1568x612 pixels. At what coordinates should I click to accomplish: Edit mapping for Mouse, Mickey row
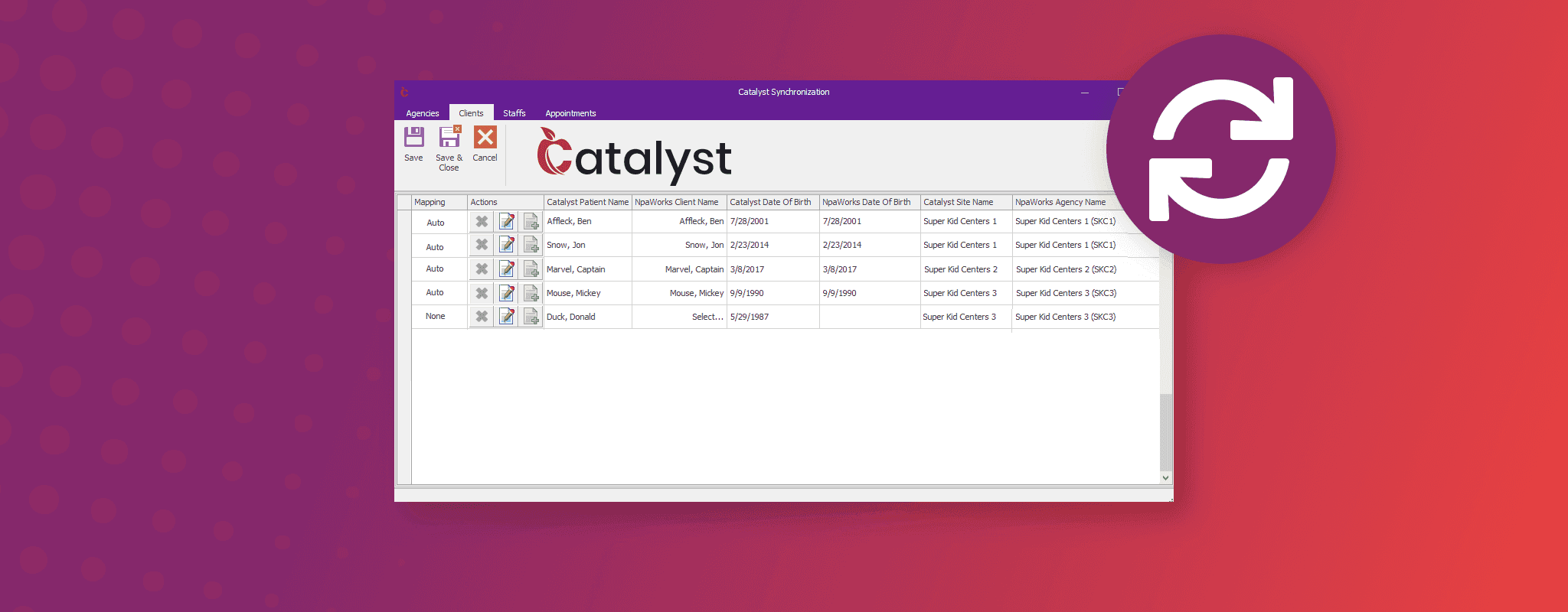(x=506, y=293)
